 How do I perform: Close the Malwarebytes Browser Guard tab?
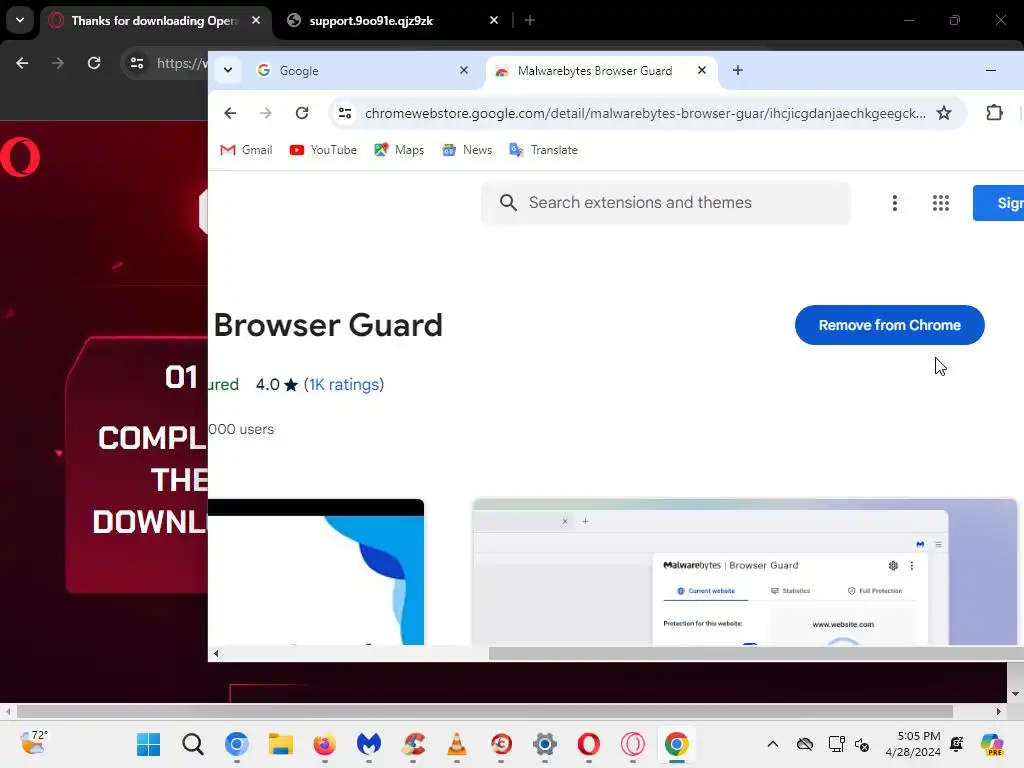(702, 70)
